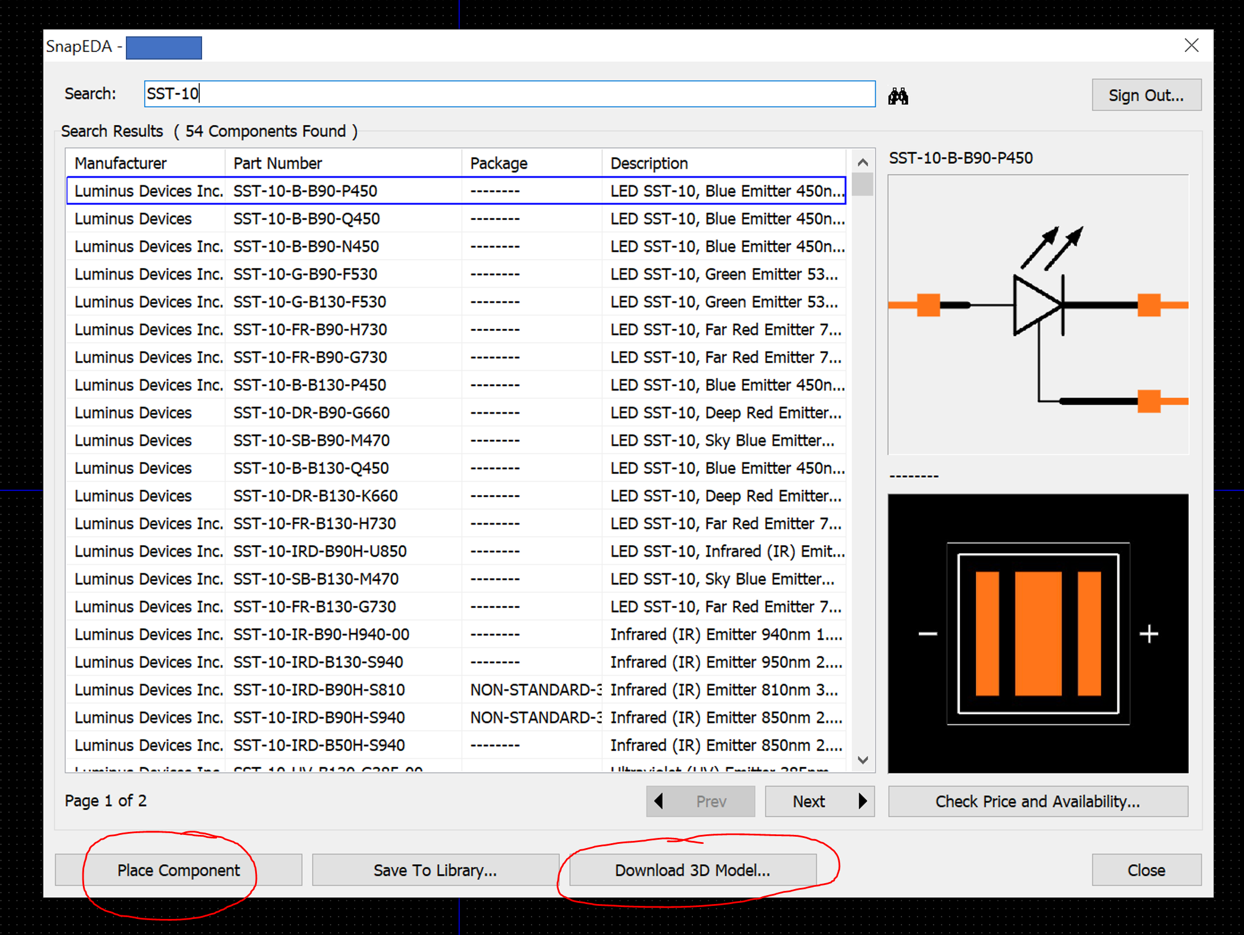Close the SnapEDA dialog with X

tap(1191, 46)
